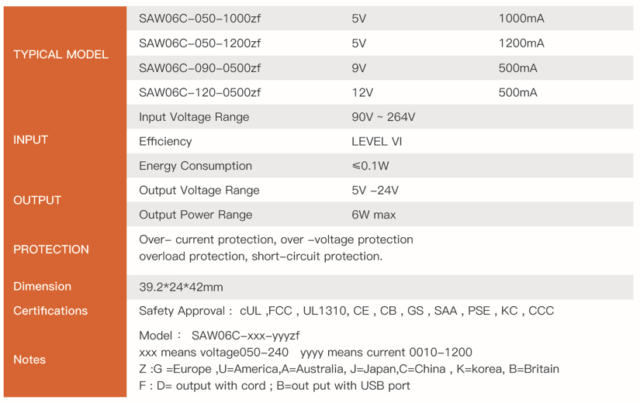This screenshot has width=640, height=403.
Task: Click the PROTECTION section header
Action: tap(51, 249)
